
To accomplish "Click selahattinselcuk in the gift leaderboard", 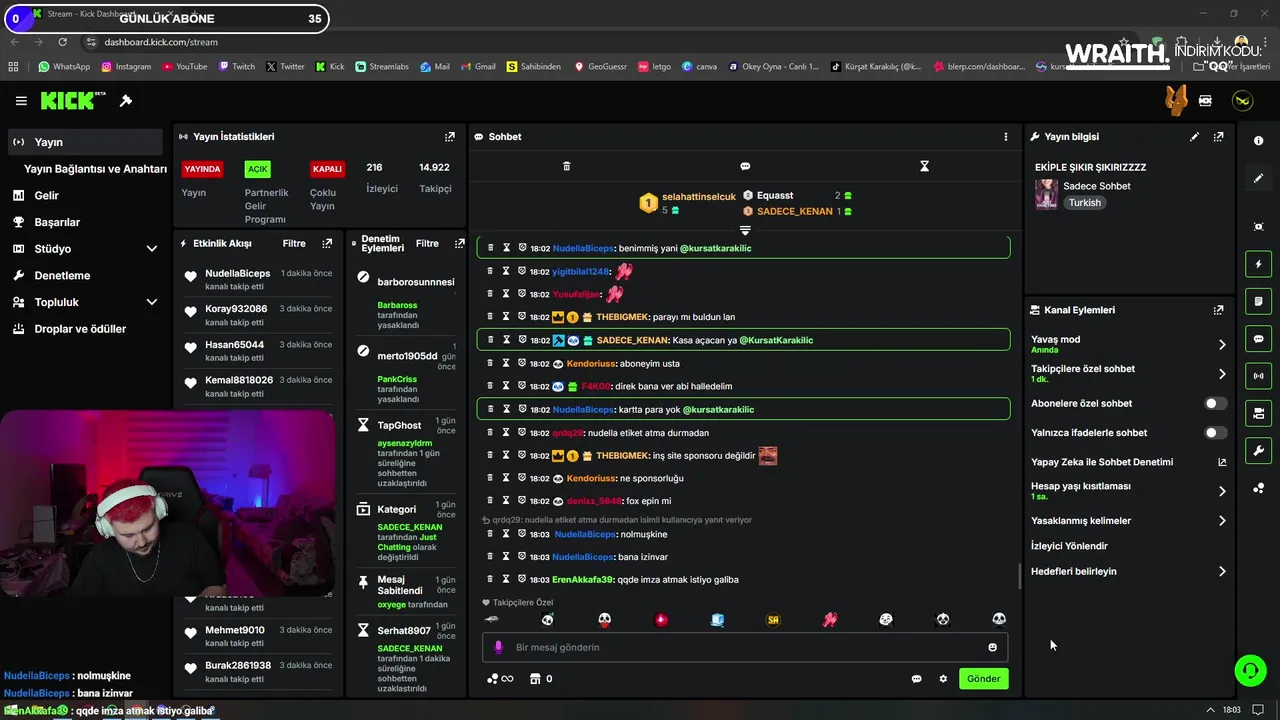I will pyautogui.click(x=698, y=197).
